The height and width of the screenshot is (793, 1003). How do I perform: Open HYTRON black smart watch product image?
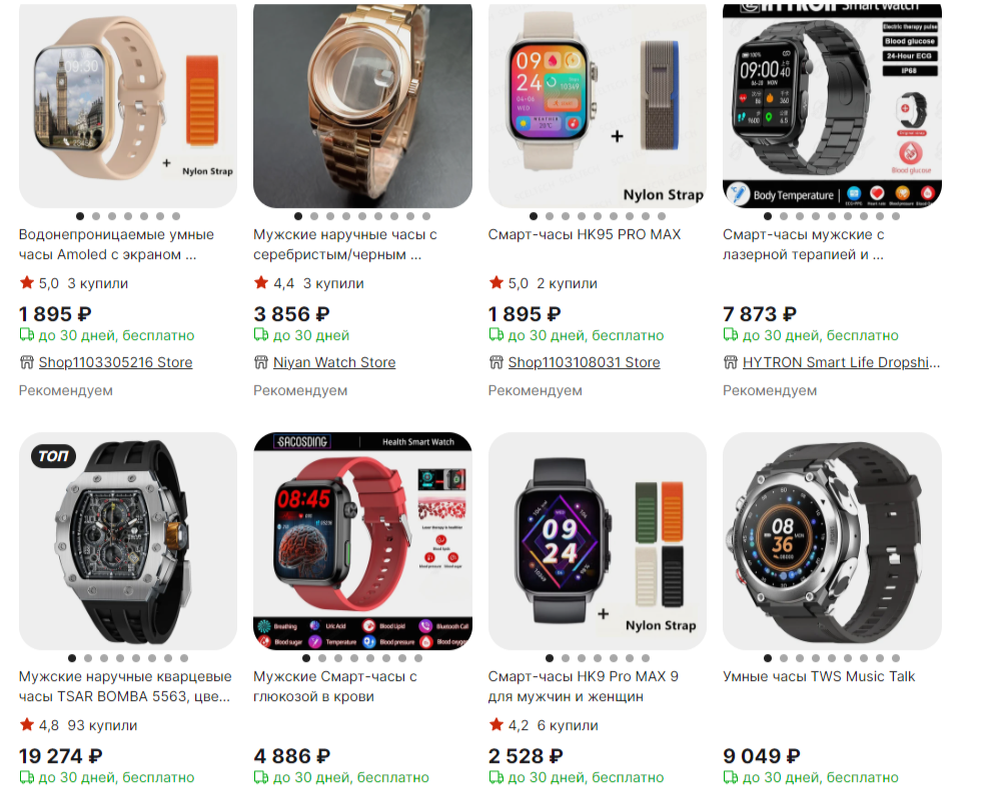coord(832,106)
